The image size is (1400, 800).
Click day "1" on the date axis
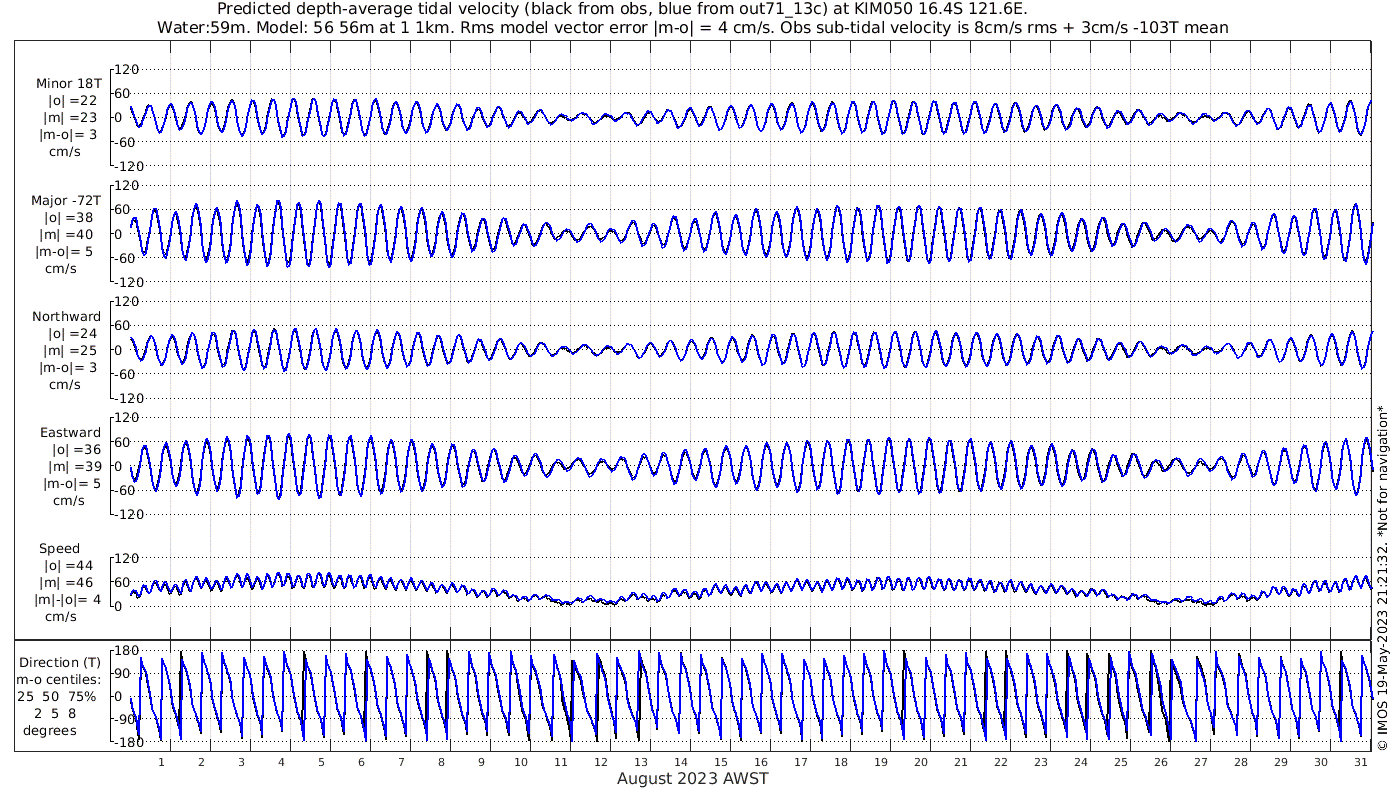161,762
